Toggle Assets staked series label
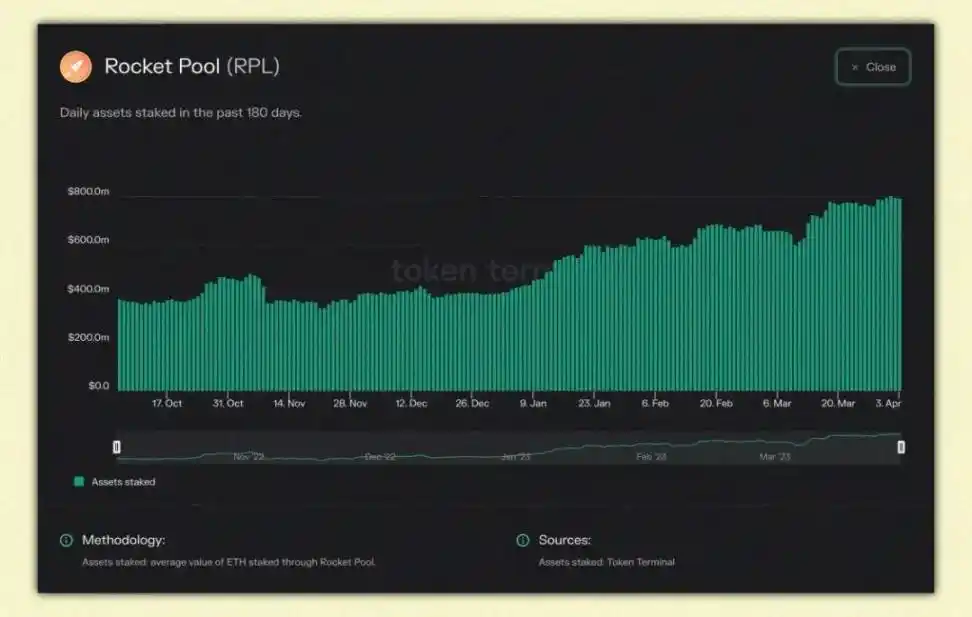972x617 pixels. 123,482
